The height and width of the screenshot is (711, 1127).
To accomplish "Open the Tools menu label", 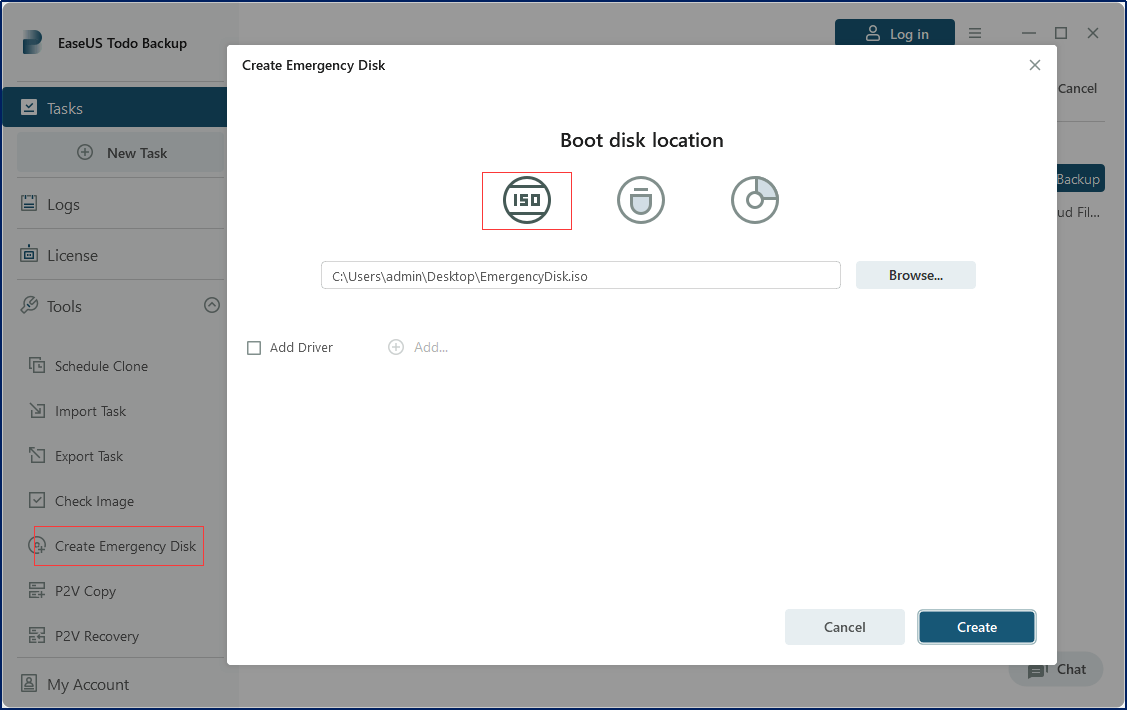I will click(65, 306).
